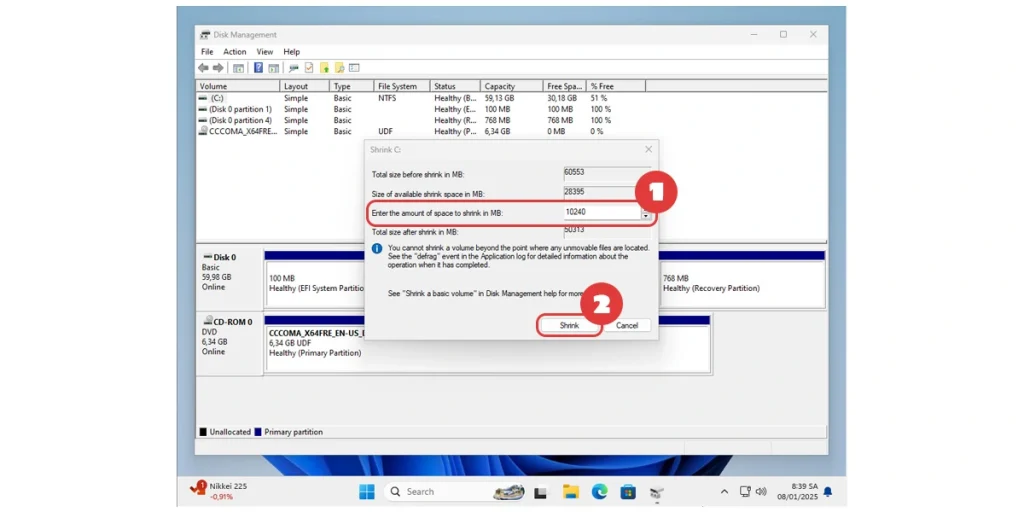
Task: Expand the hidden system tray icons chevron
Action: tap(724, 491)
